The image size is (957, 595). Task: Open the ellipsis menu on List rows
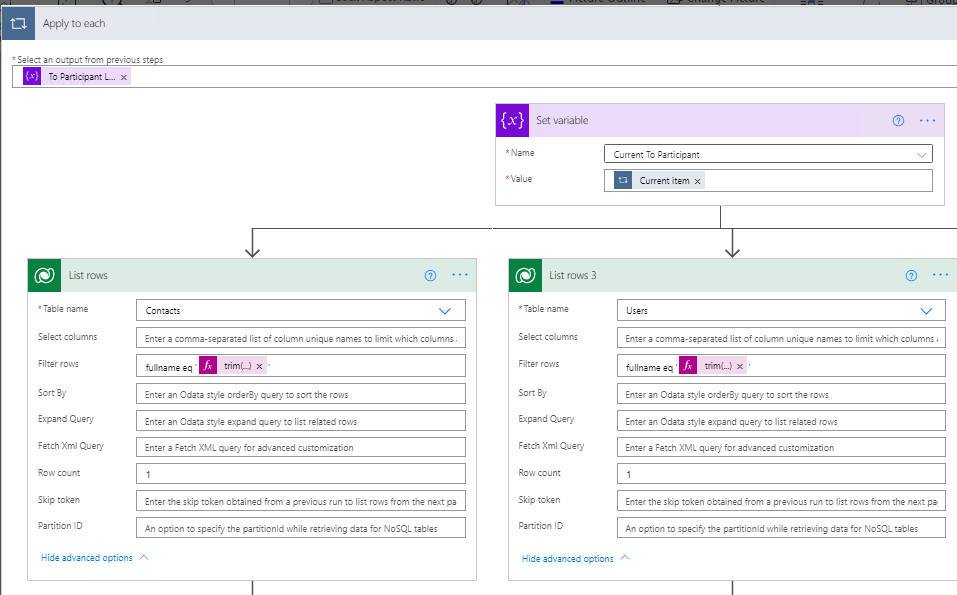[459, 275]
